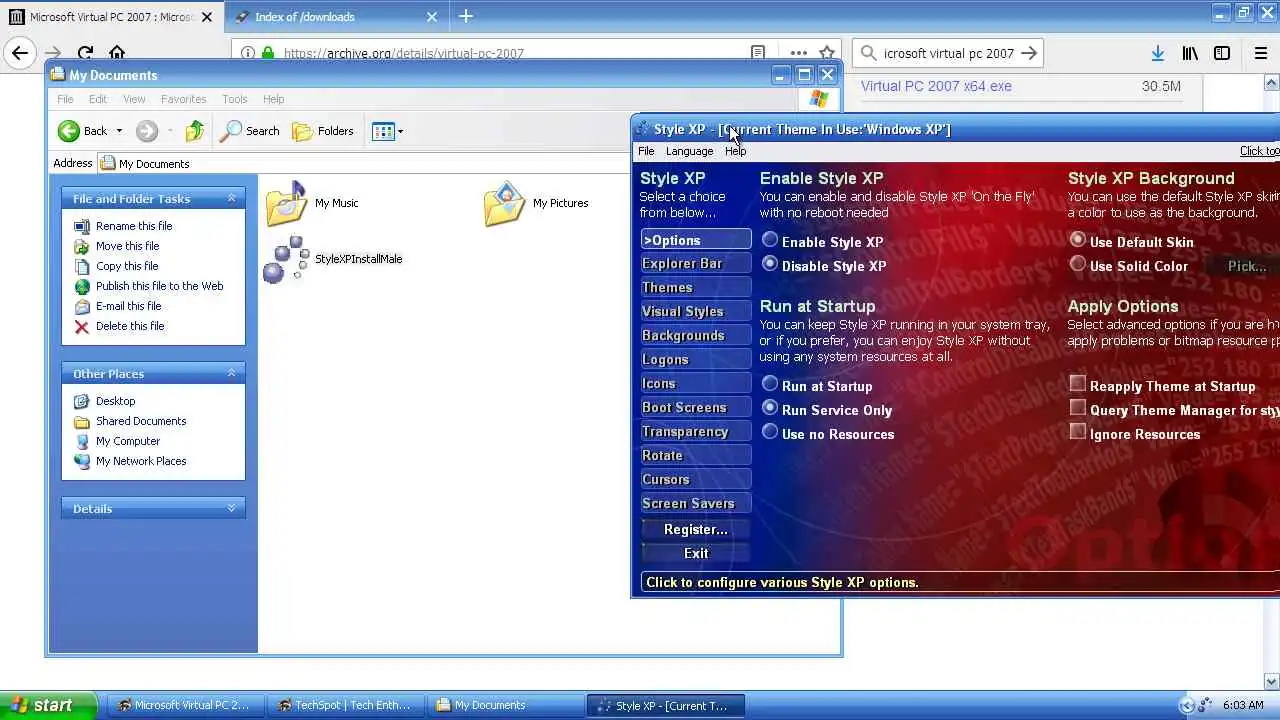The image size is (1280, 720).
Task: Click Firefox browser back arrow
Action: [x=20, y=53]
